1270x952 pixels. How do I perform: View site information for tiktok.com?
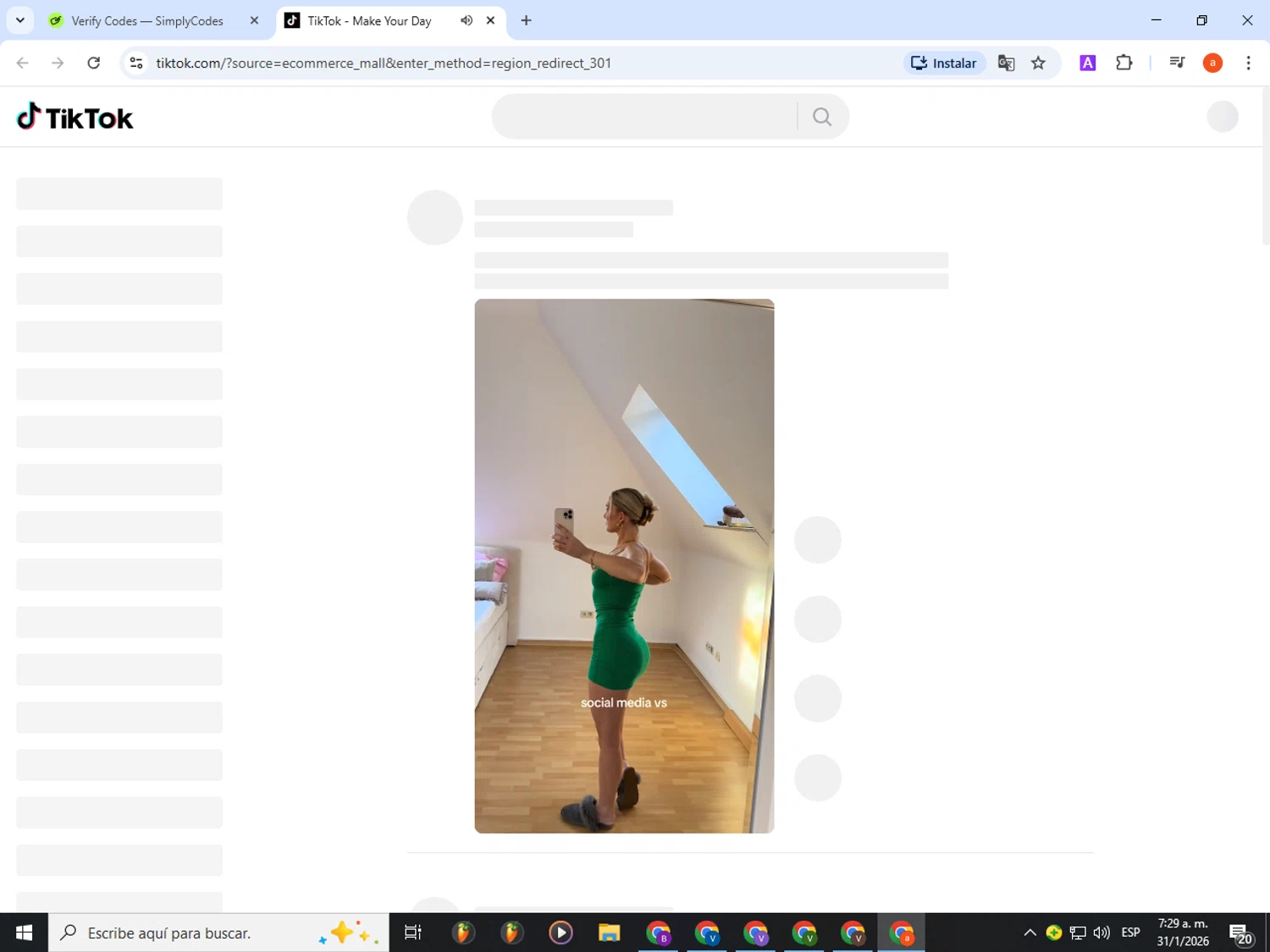[136, 63]
